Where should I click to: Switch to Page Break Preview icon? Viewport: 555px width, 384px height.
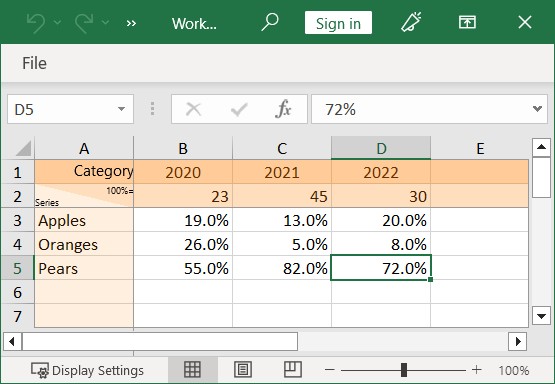293,370
